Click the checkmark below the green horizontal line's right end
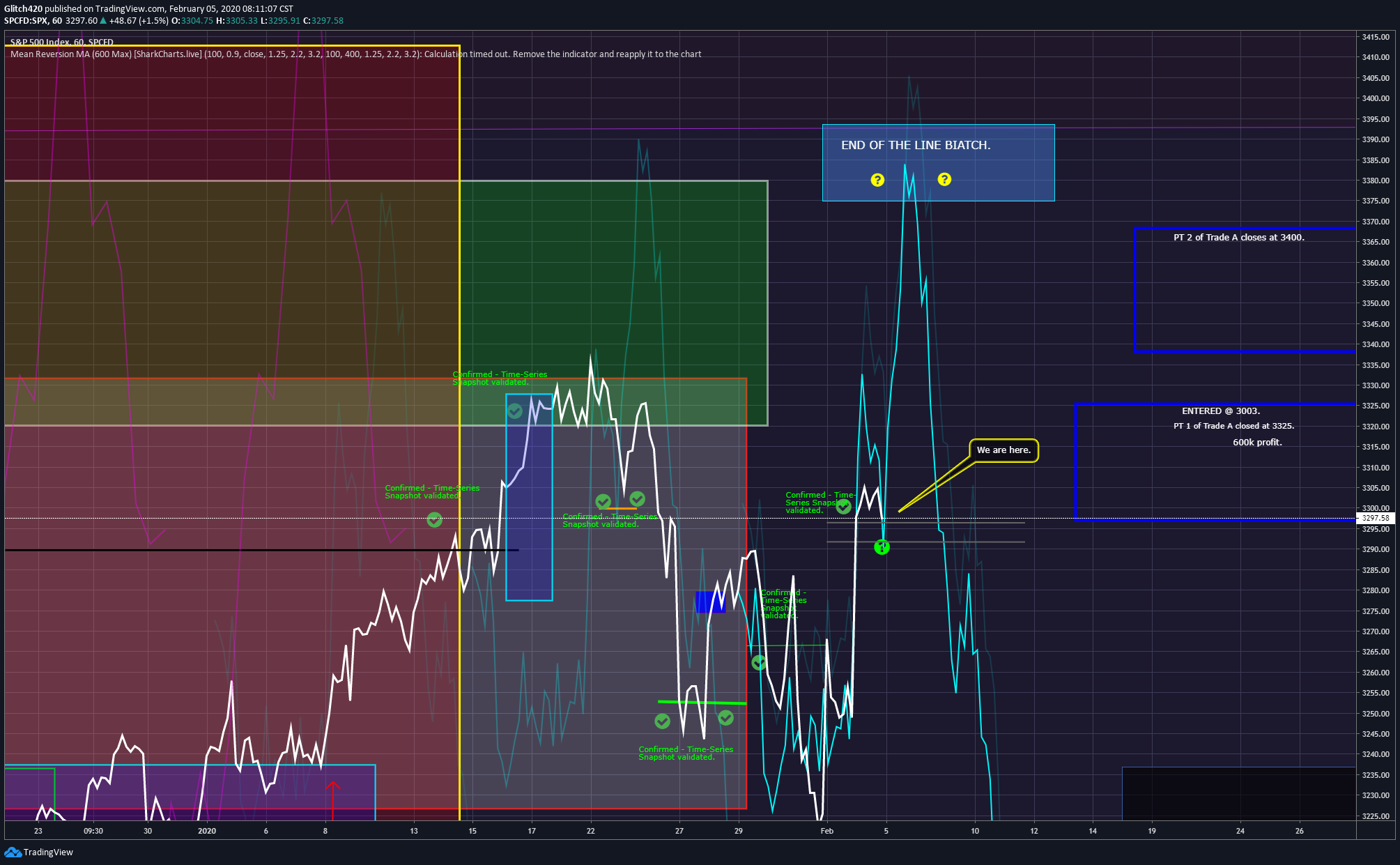The image size is (1400, 865). tap(725, 717)
